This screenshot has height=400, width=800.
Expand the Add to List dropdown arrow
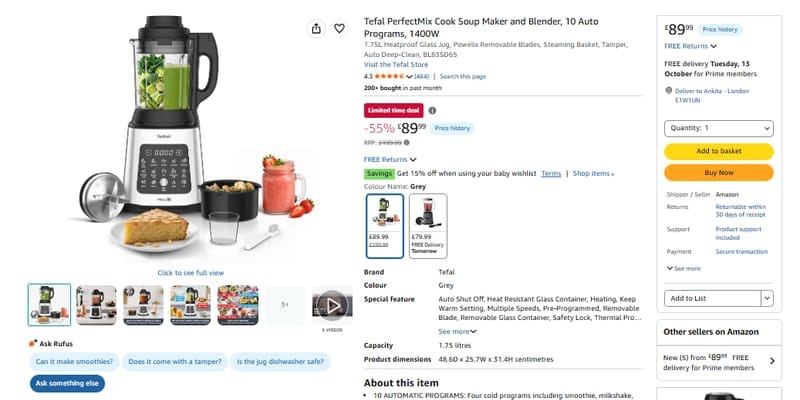pos(767,298)
